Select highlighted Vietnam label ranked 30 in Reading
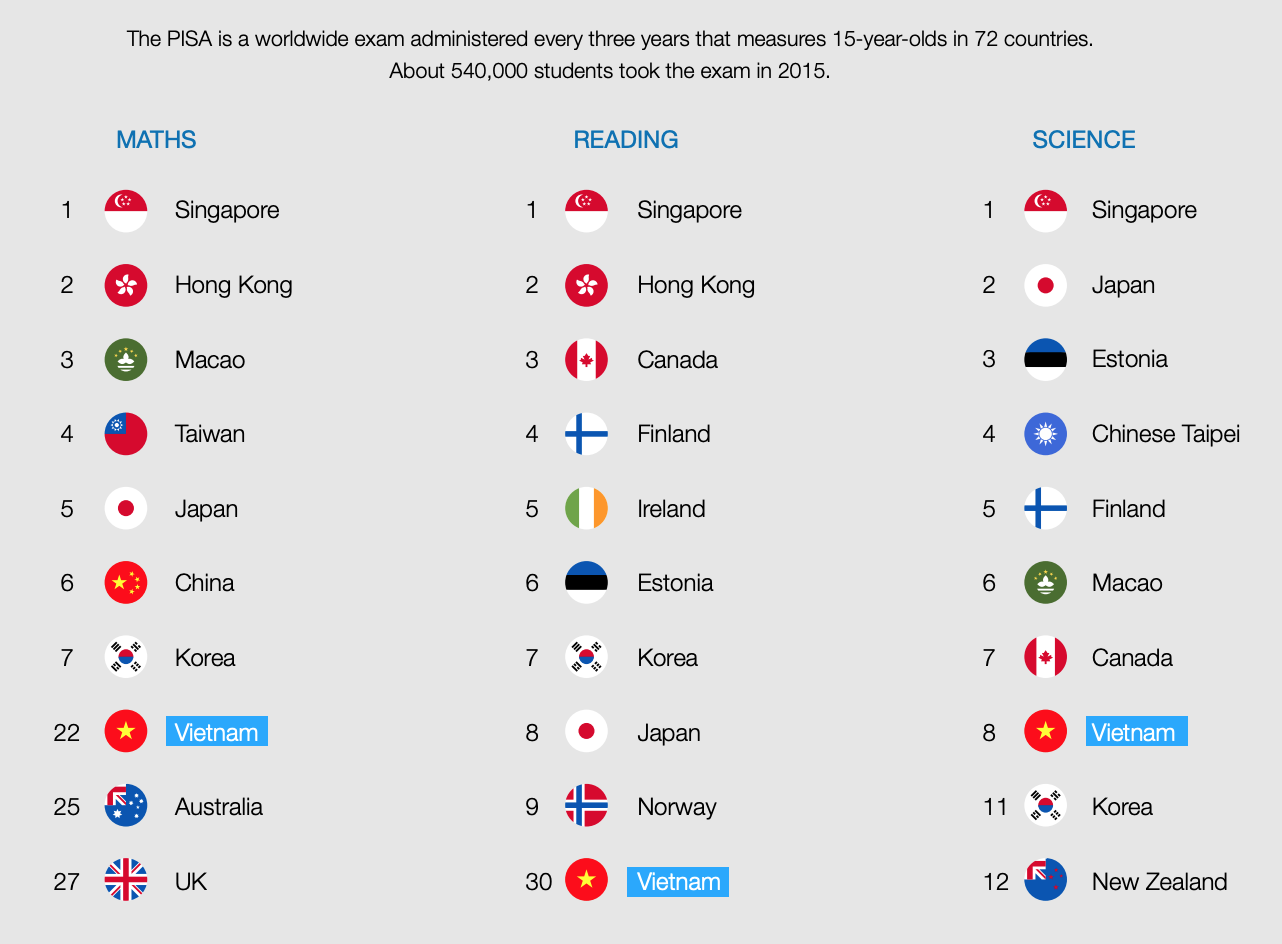1282x944 pixels. pos(678,882)
